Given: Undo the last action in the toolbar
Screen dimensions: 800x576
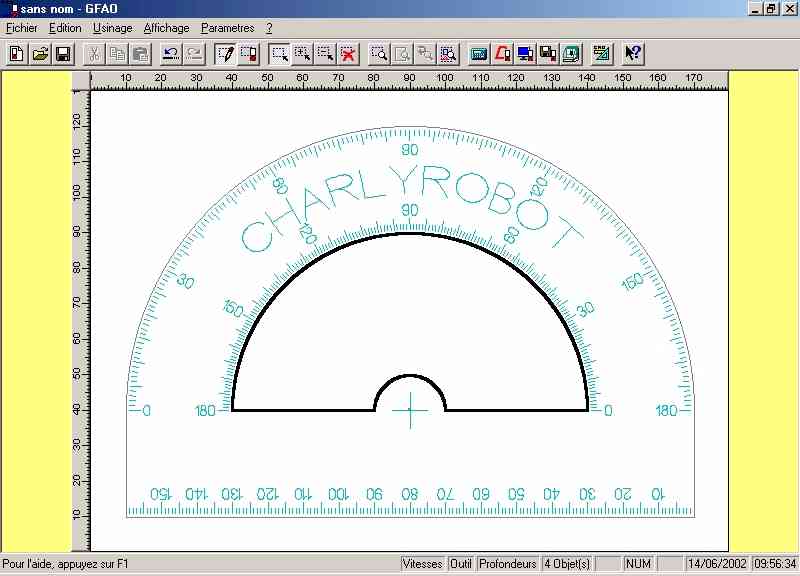Looking at the screenshot, I should point(171,54).
